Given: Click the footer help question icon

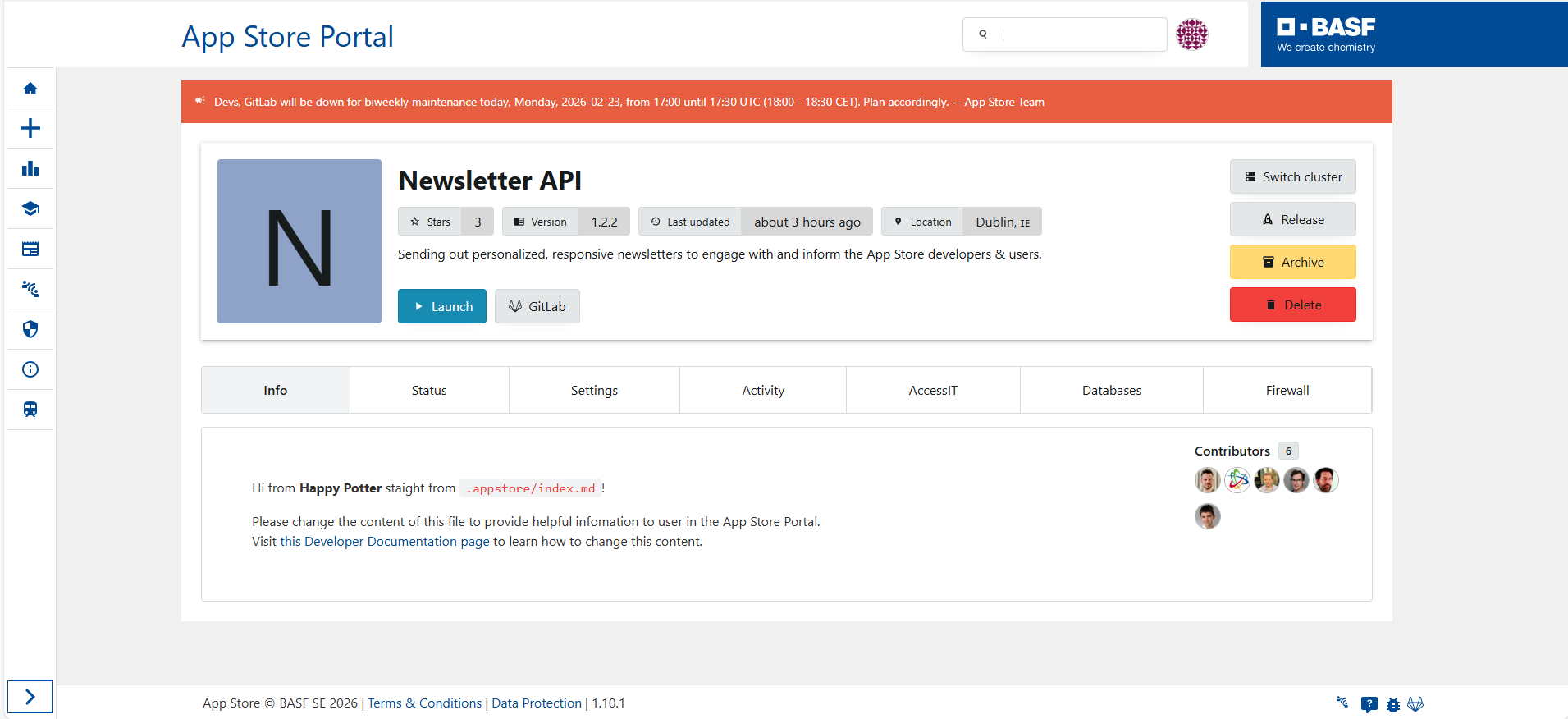Looking at the screenshot, I should coord(1369,704).
